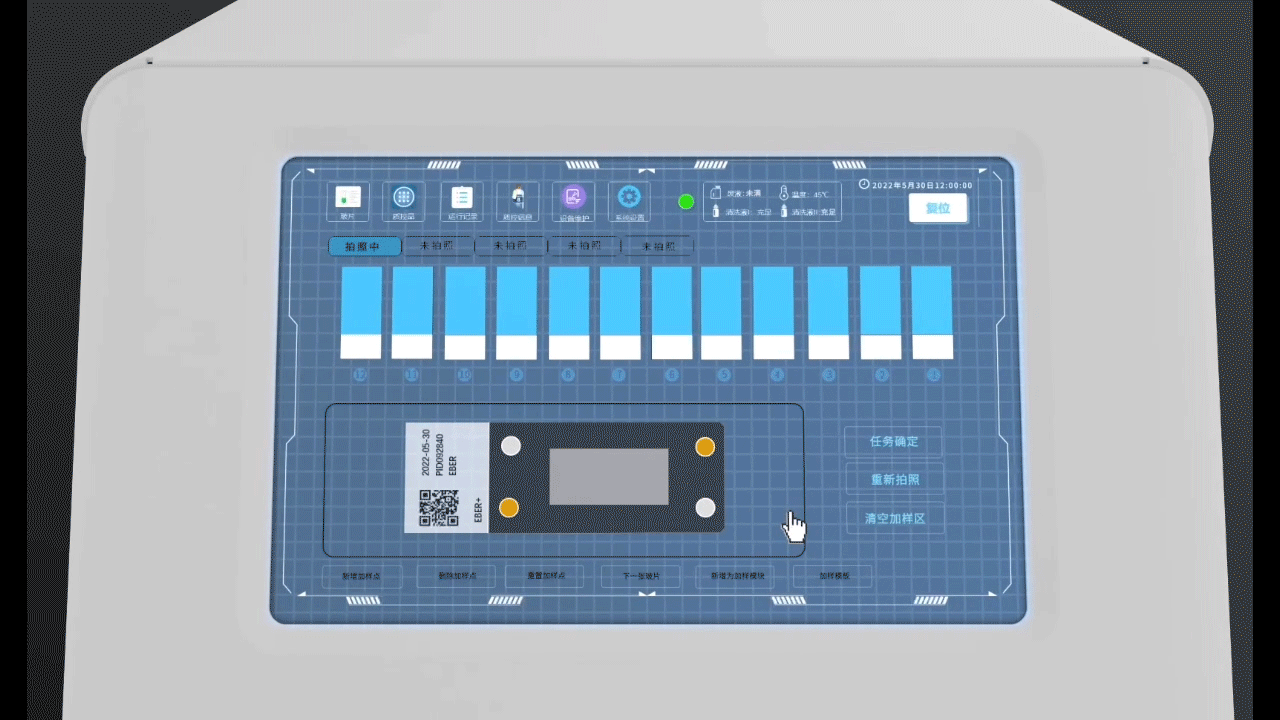Image resolution: width=1280 pixels, height=720 pixels.
Task: Open the 药控面 grid icon
Action: (x=404, y=197)
